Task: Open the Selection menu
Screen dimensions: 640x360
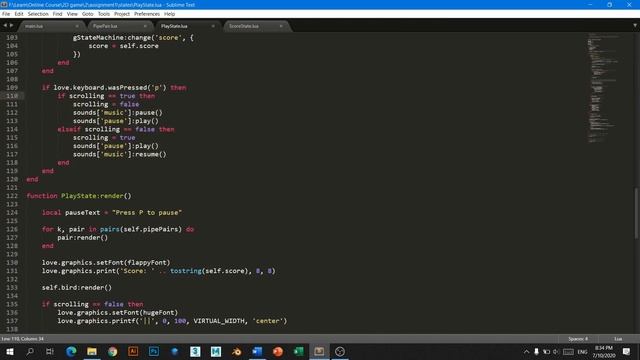Action: 38,14
